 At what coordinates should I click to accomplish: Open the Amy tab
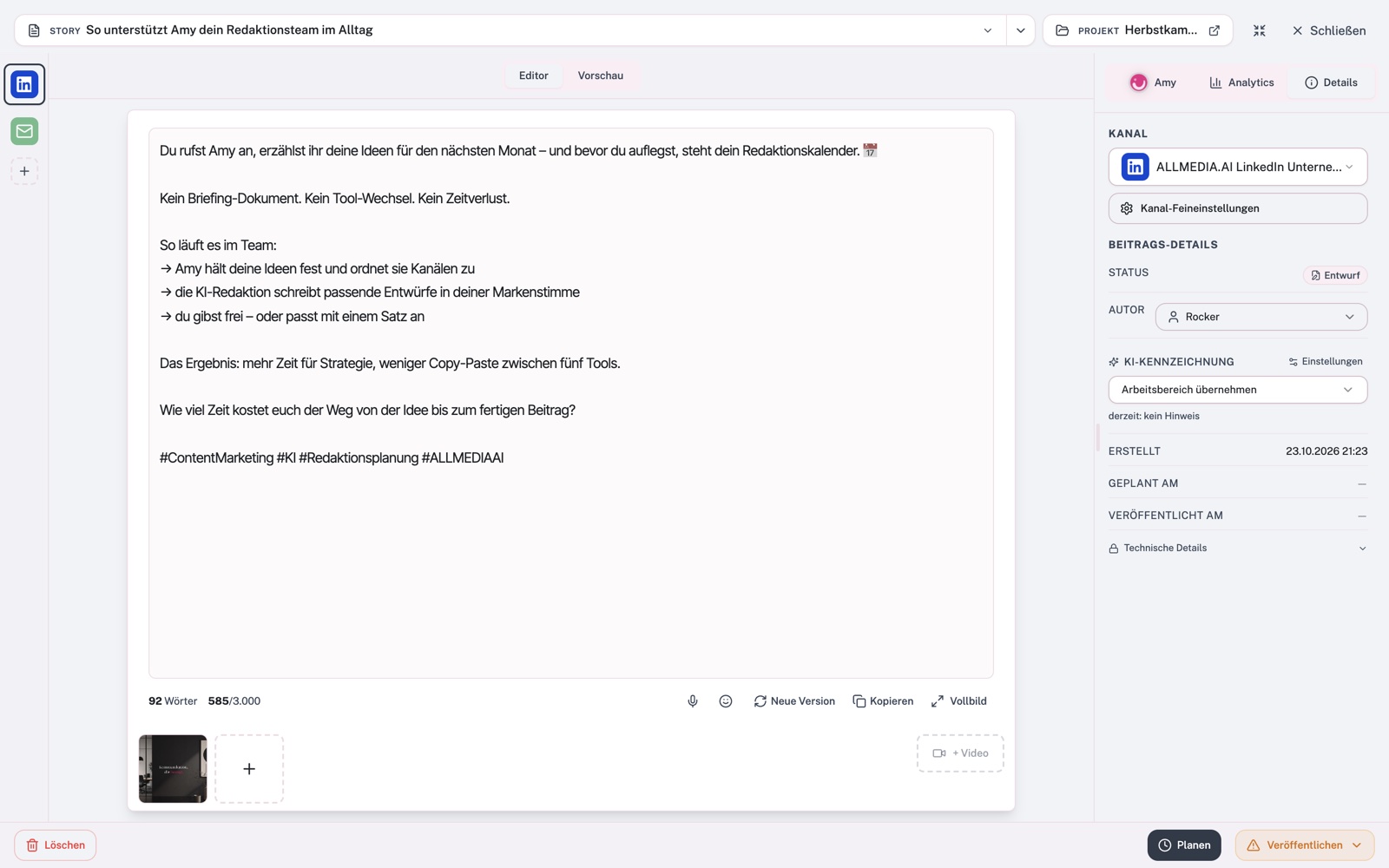(1153, 82)
